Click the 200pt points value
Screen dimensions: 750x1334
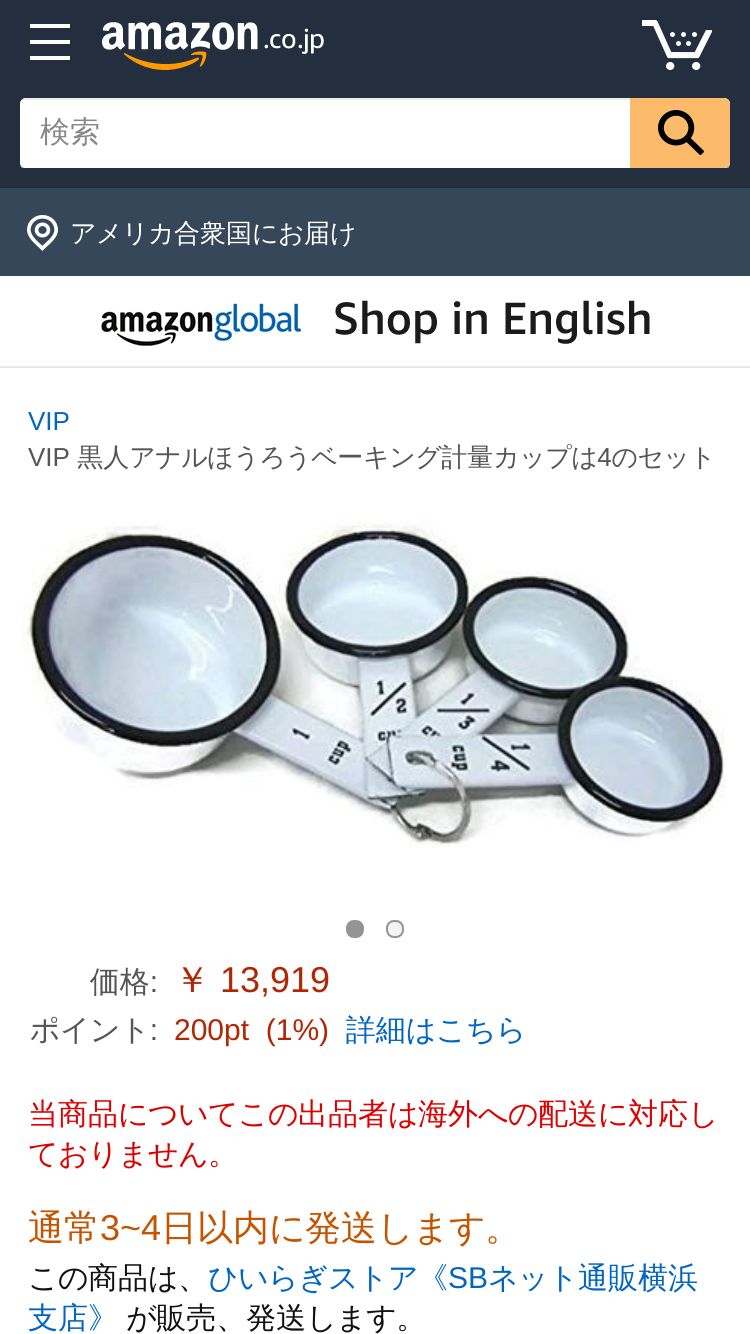click(211, 1030)
